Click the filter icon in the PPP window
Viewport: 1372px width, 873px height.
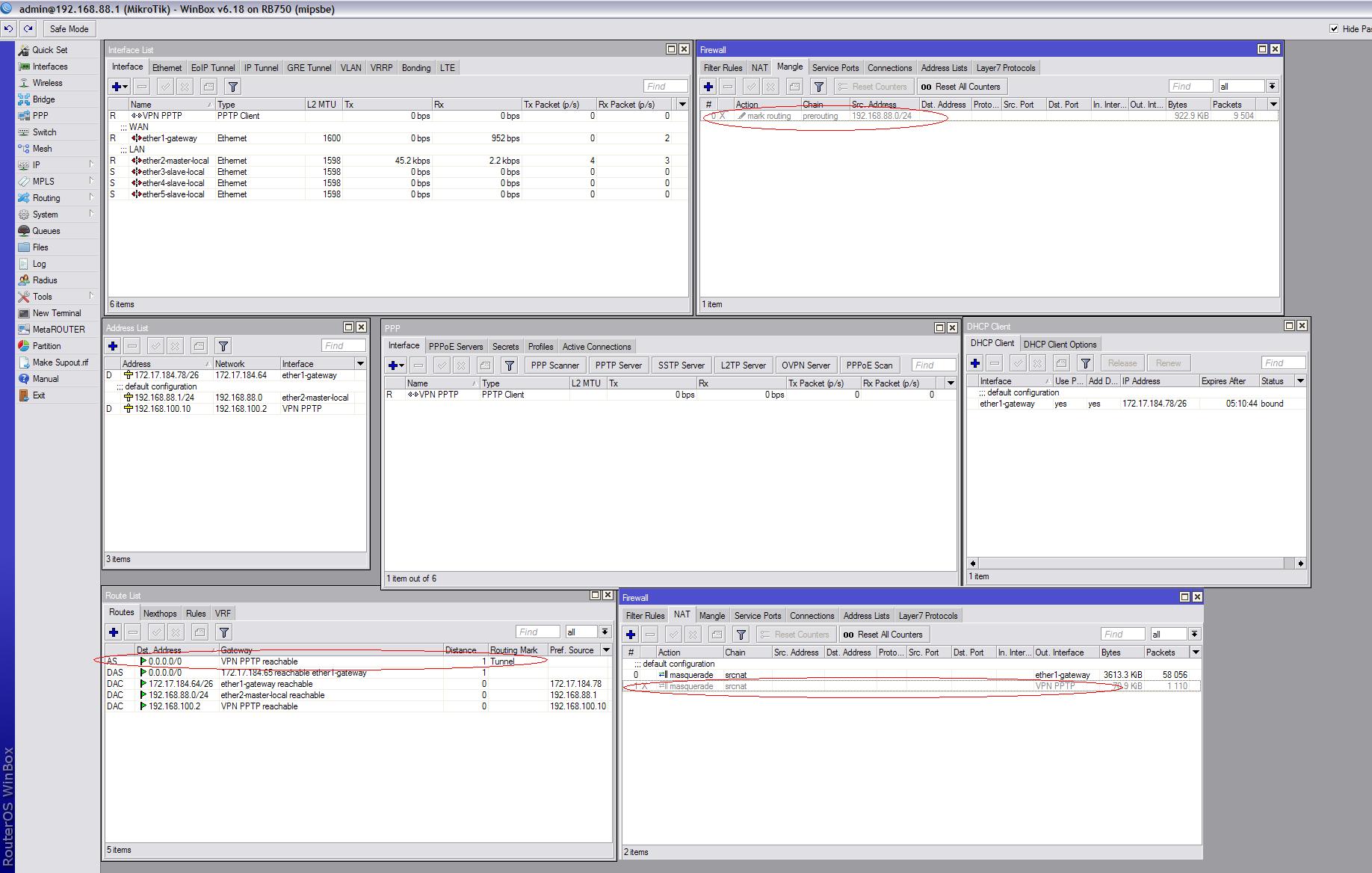point(509,365)
